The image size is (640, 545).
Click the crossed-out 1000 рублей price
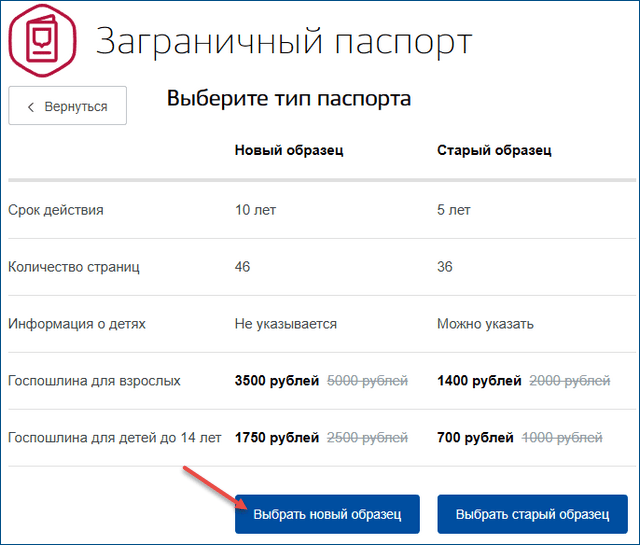click(562, 438)
